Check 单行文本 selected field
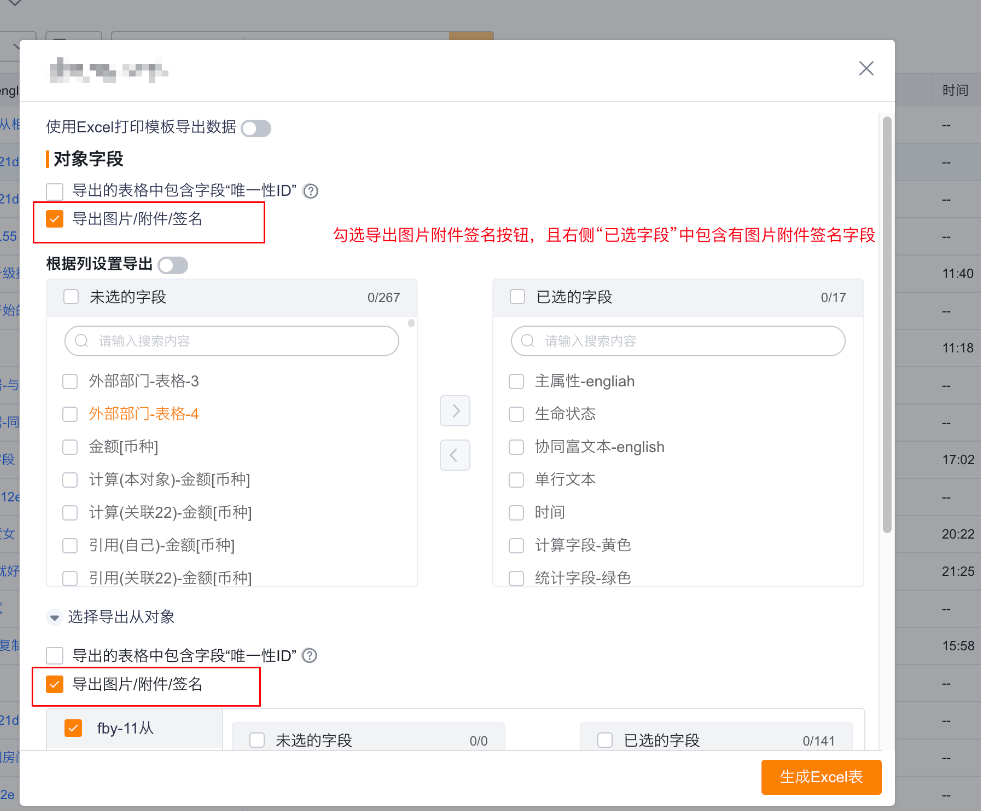Image resolution: width=981 pixels, height=811 pixels. pos(516,480)
